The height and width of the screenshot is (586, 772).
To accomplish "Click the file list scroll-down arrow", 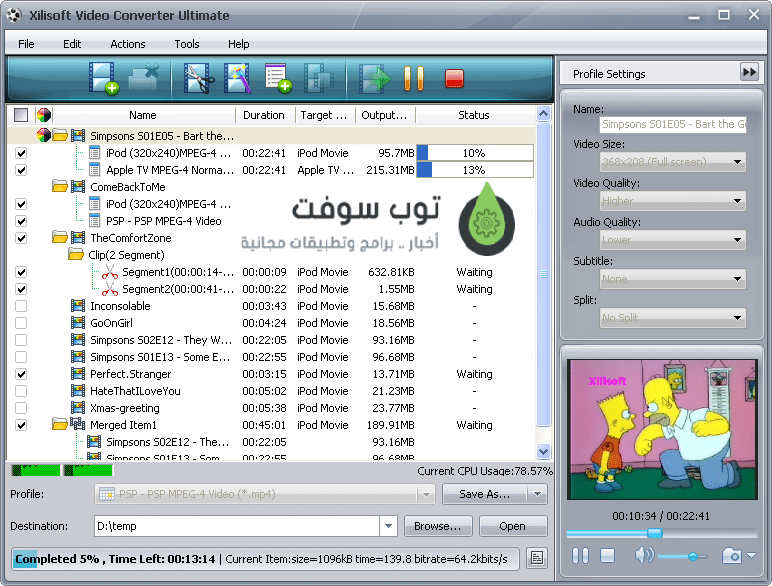I will click(x=543, y=451).
